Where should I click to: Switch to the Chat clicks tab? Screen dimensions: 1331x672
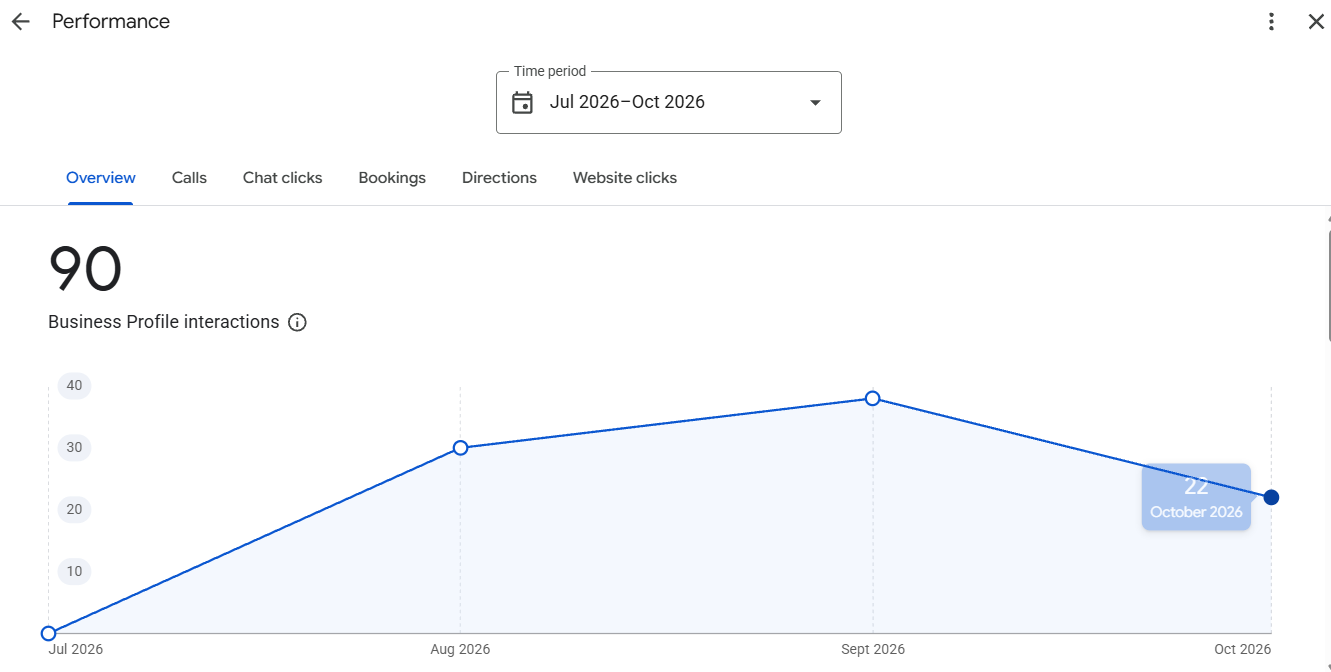(283, 178)
